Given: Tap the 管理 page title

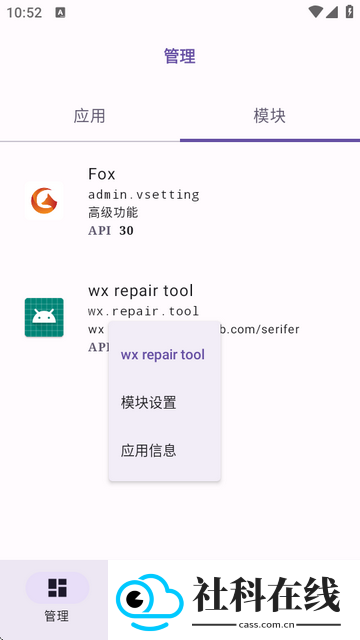Looking at the screenshot, I should (x=180, y=56).
